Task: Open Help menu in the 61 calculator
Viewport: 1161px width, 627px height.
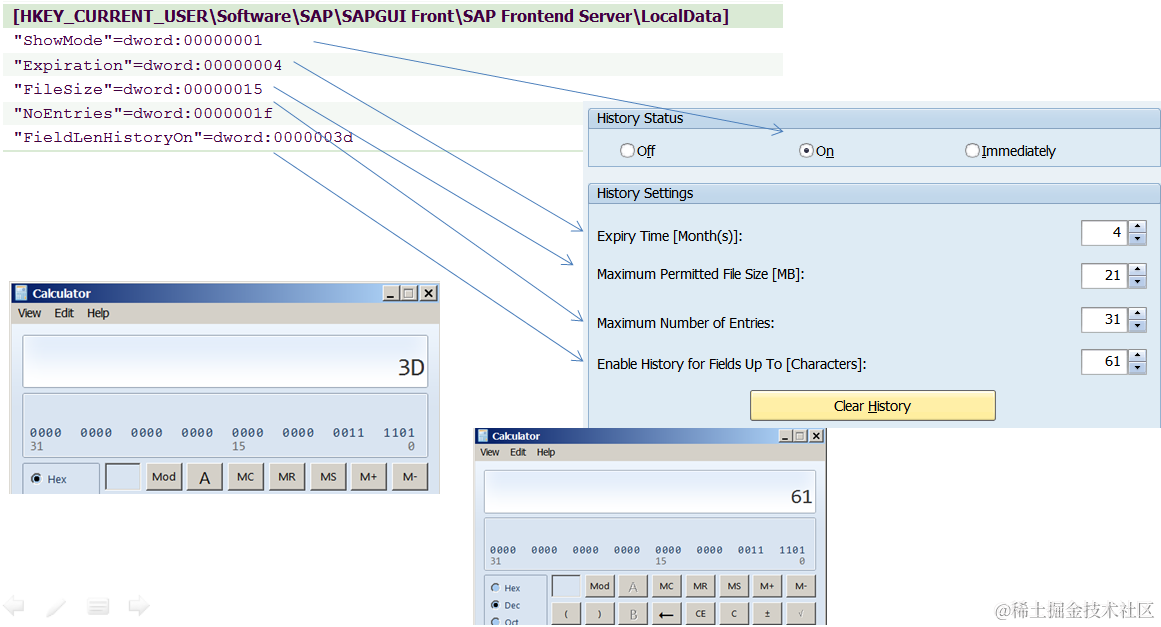Action: click(x=546, y=452)
